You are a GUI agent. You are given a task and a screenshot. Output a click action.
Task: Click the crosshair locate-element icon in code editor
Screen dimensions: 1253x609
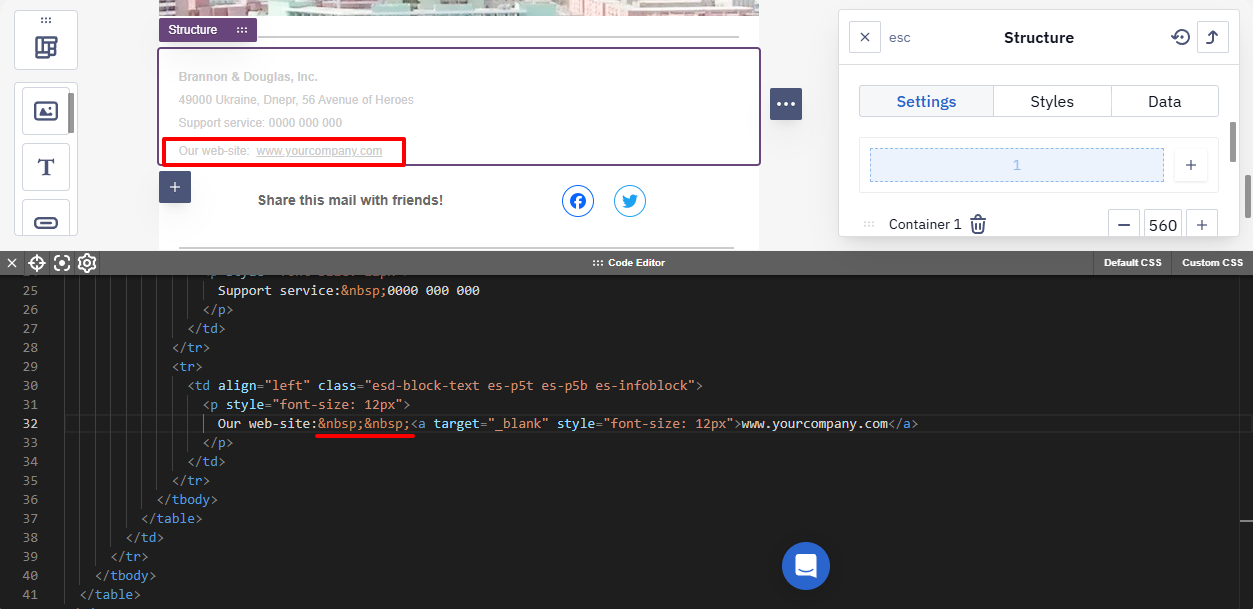(x=37, y=263)
